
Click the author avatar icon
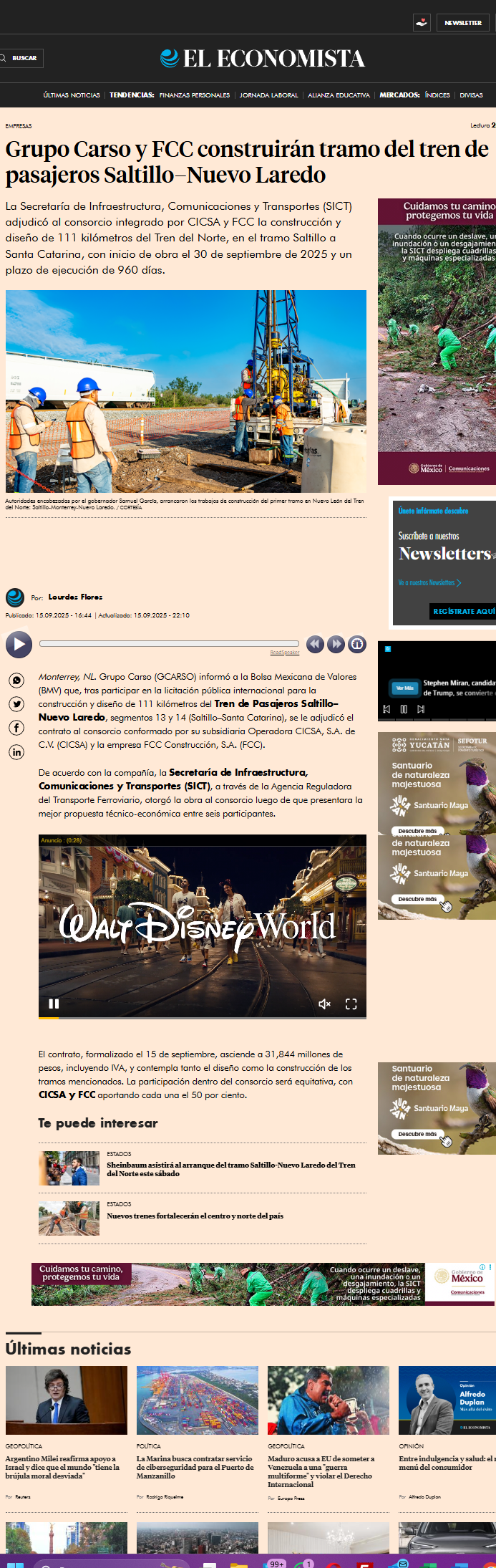tap(15, 597)
